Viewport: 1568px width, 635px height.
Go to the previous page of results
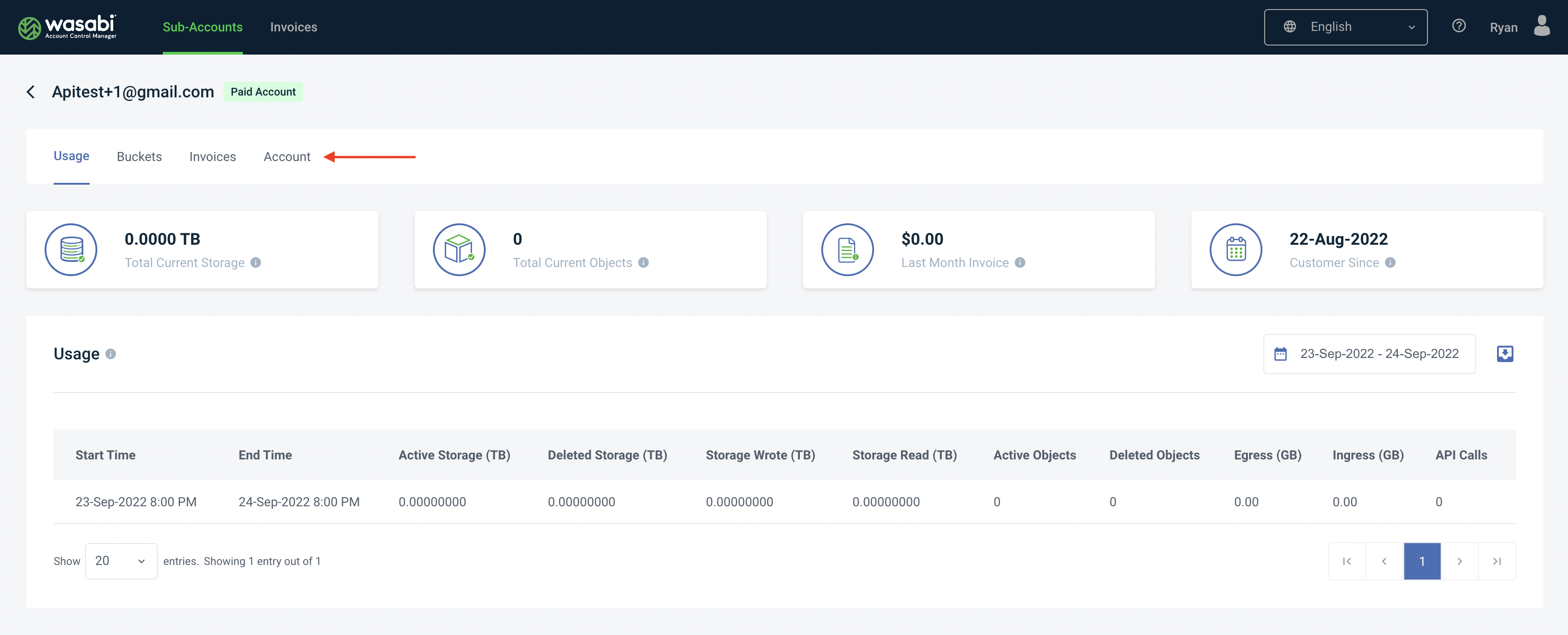(x=1384, y=561)
